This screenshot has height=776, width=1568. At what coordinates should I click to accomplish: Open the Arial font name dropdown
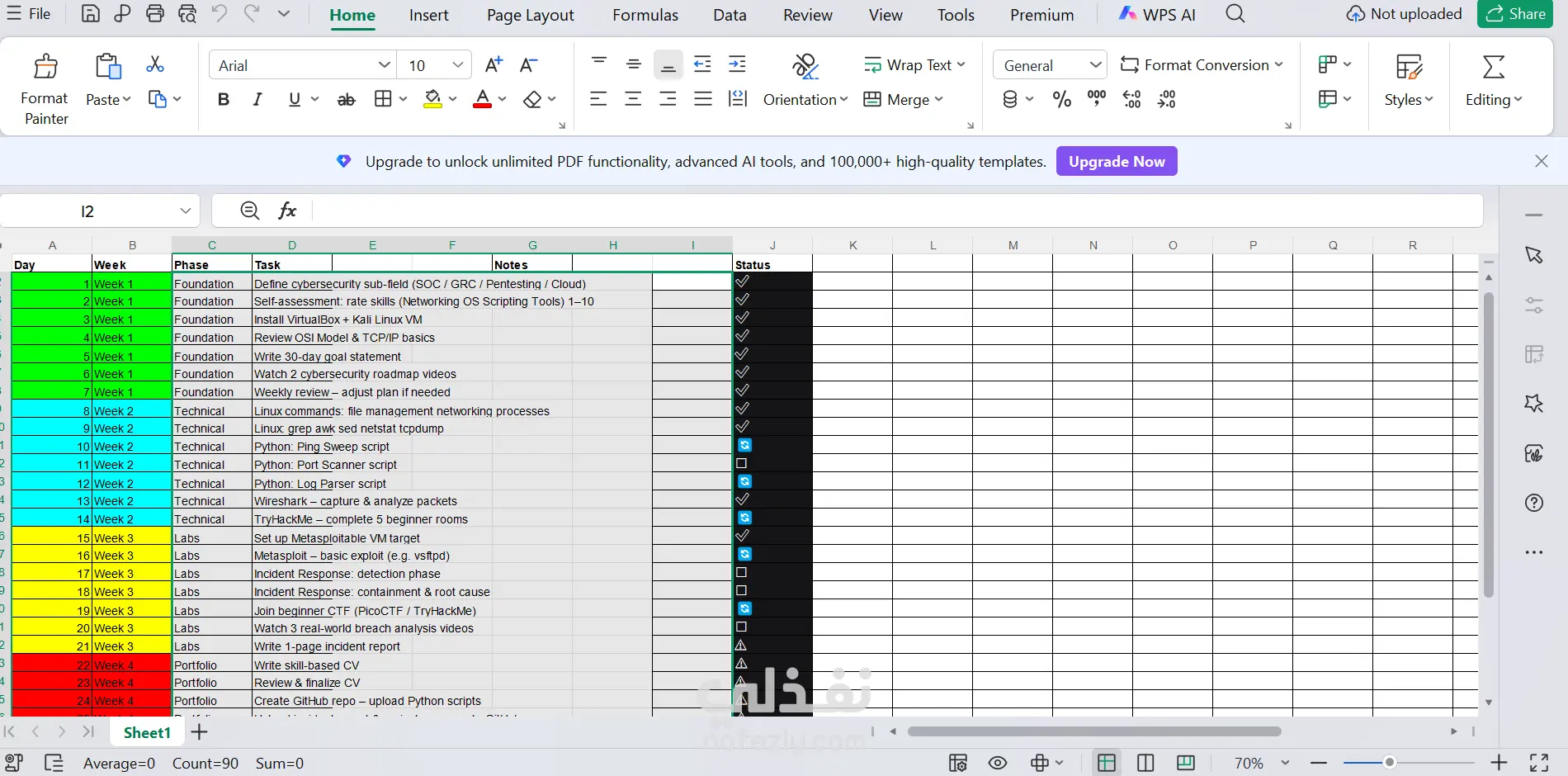click(x=385, y=65)
